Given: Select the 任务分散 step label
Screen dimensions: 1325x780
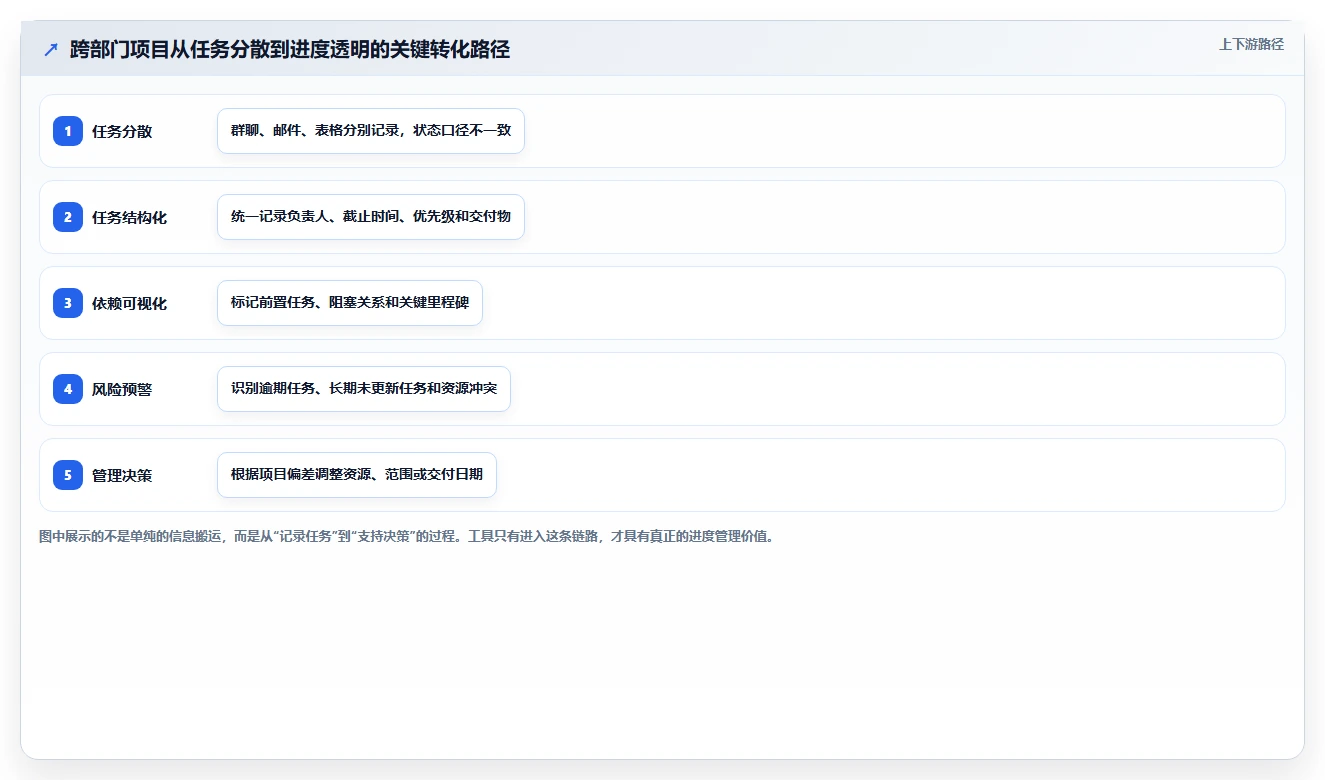Looking at the screenshot, I should click(x=122, y=131).
